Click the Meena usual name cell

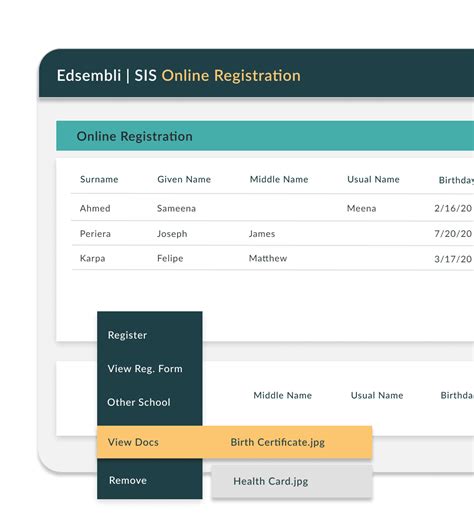click(x=361, y=208)
